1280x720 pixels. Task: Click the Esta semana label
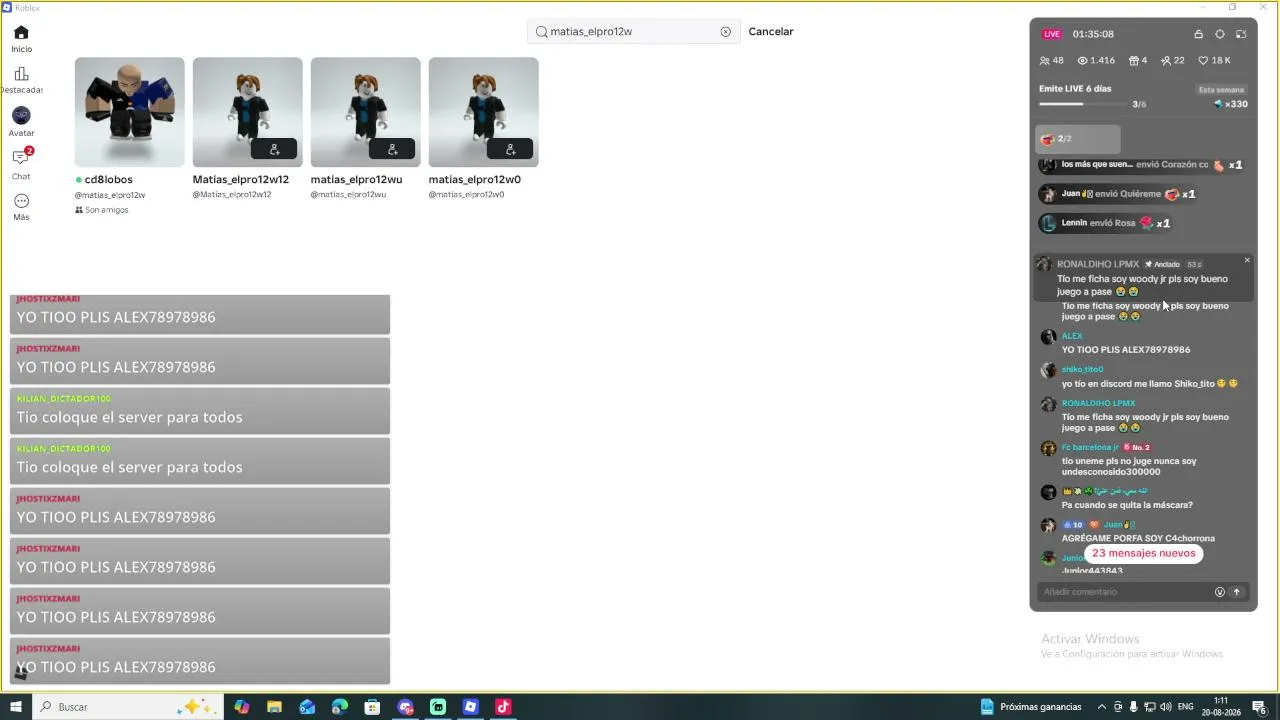point(1222,90)
